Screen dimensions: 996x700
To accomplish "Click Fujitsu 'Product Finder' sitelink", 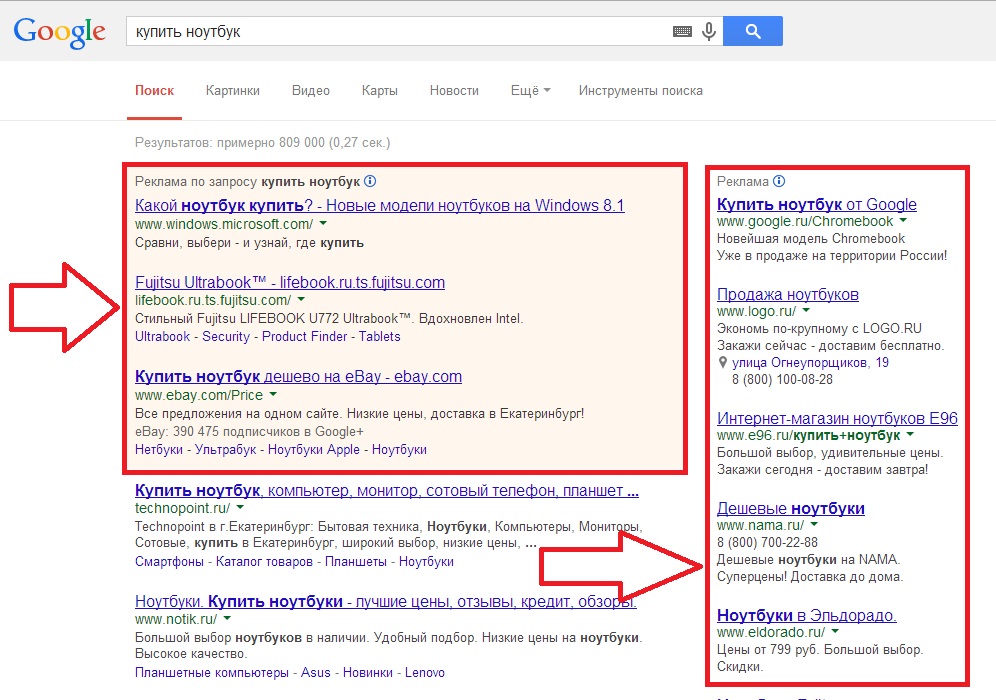I will (304, 337).
